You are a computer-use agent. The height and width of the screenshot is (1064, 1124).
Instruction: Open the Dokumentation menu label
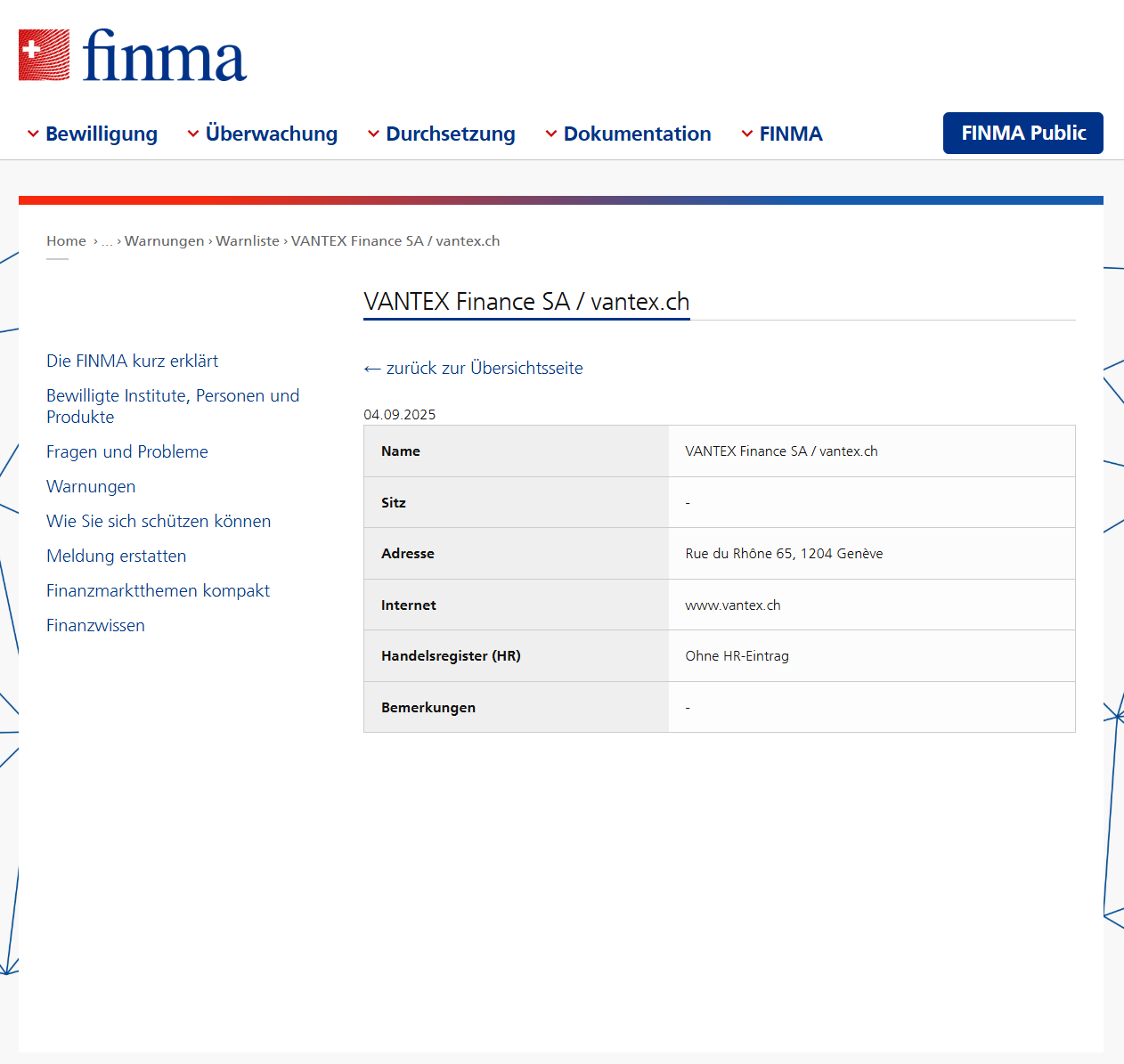coord(638,134)
